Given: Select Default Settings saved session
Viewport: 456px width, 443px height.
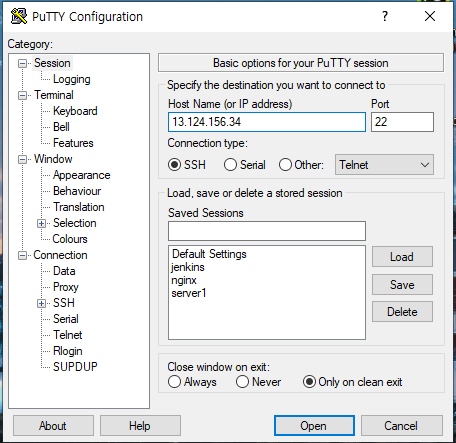Looking at the screenshot, I should [209, 254].
